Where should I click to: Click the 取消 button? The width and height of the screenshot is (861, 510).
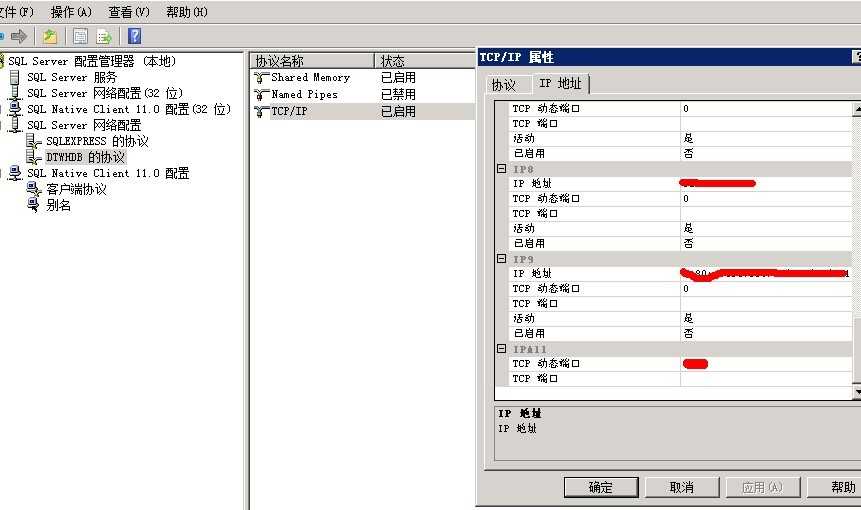(x=682, y=487)
